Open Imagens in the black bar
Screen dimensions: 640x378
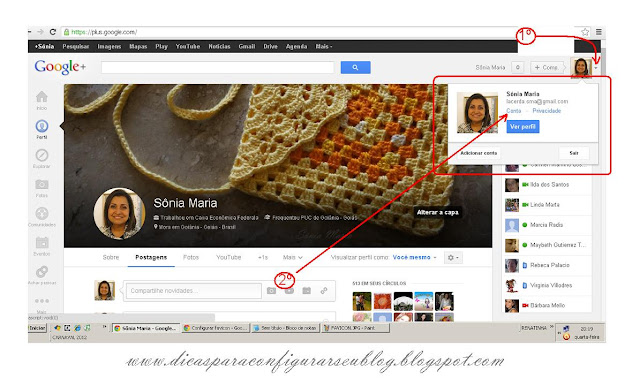tap(109, 47)
